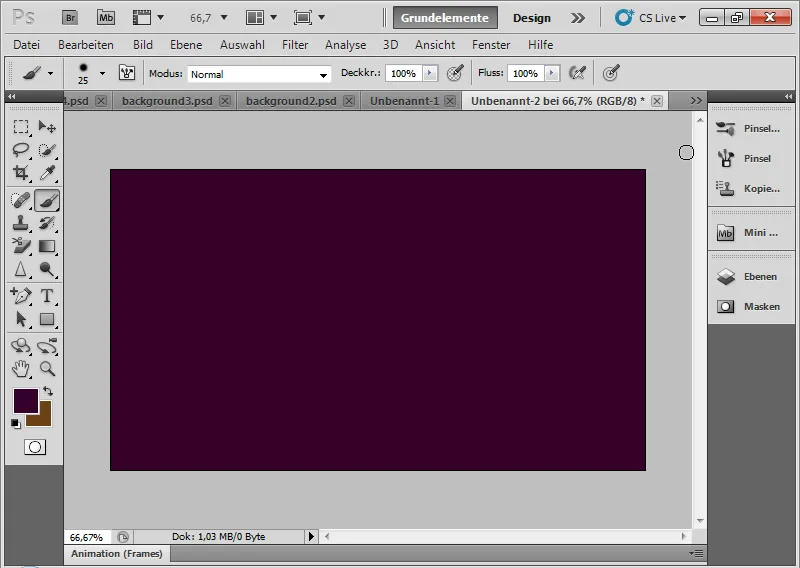
Task: Launch Adobe Bridge from Br icon
Action: pyautogui.click(x=70, y=18)
